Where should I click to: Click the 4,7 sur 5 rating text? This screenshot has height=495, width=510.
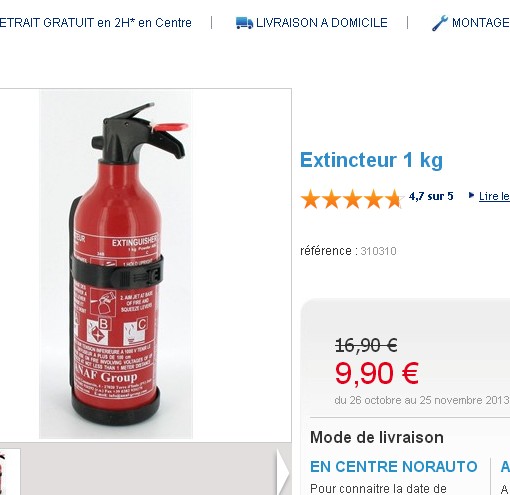[431, 196]
